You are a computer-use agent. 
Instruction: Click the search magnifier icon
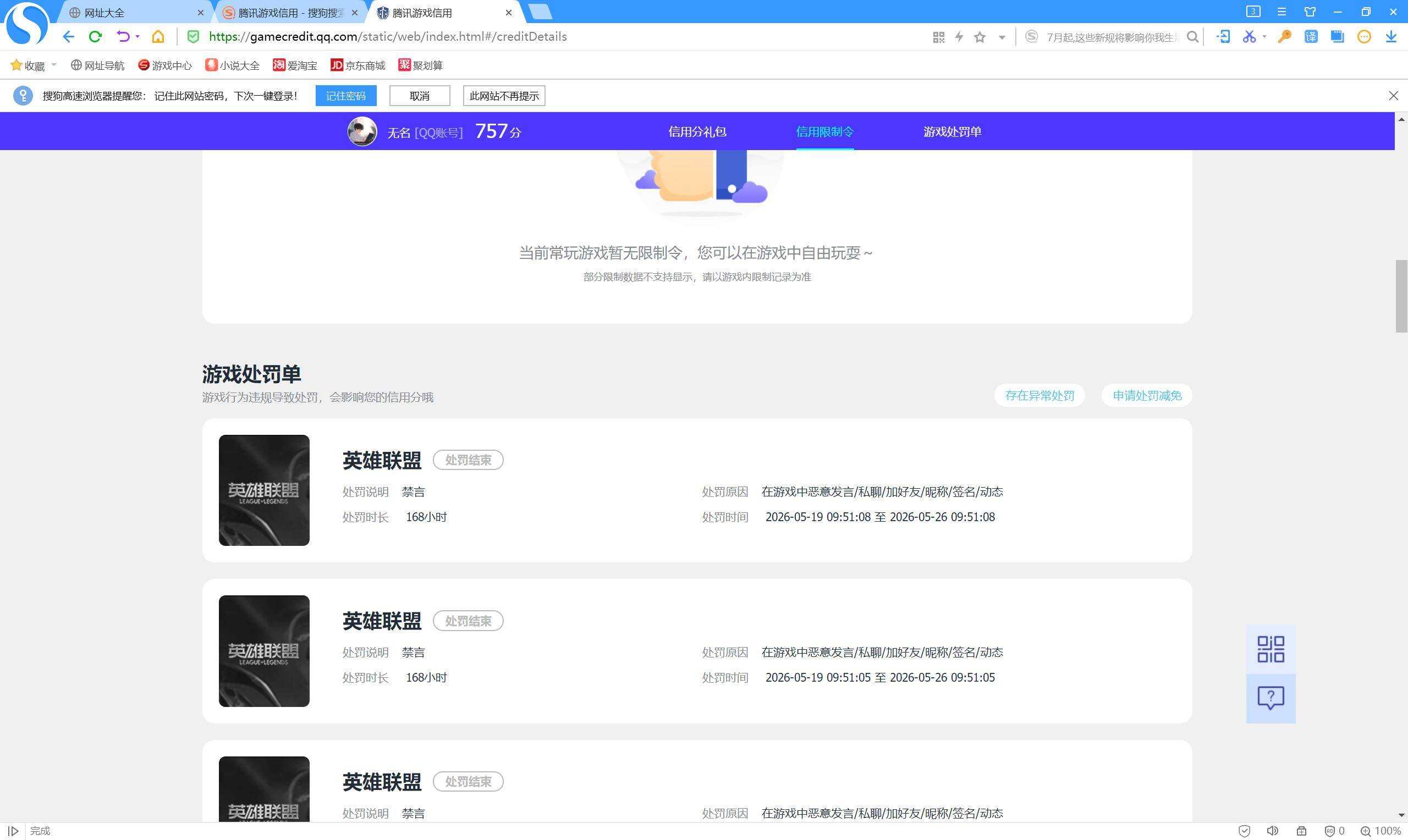pyautogui.click(x=1192, y=37)
